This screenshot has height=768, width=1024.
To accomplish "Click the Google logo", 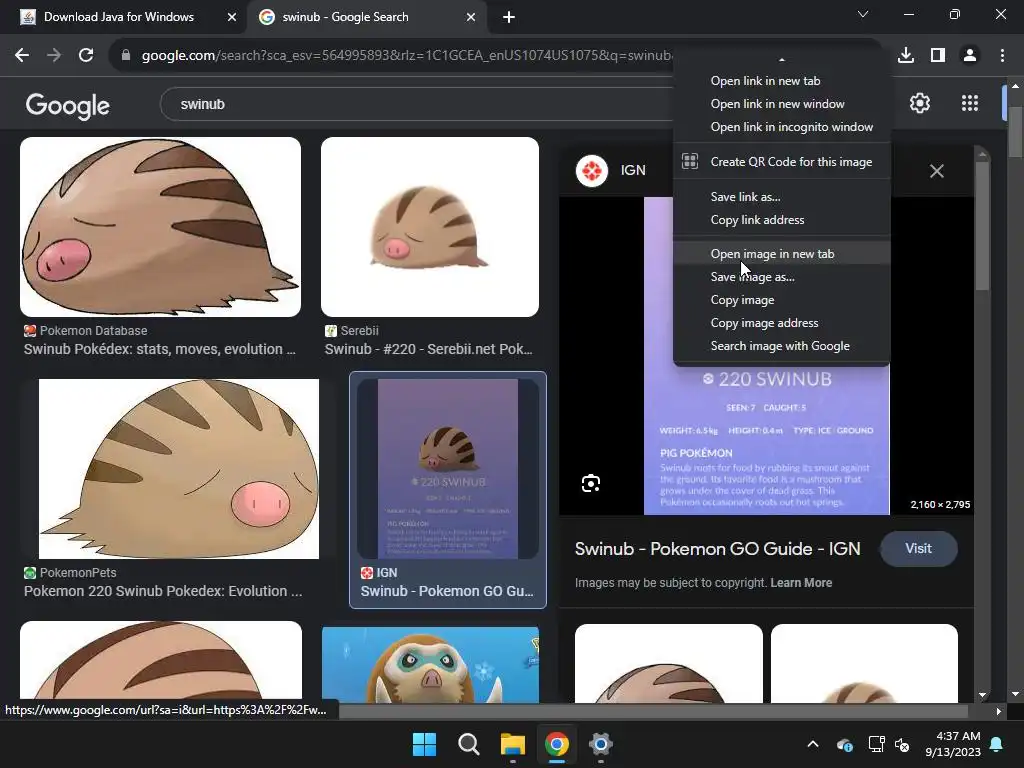I will coord(67,105).
